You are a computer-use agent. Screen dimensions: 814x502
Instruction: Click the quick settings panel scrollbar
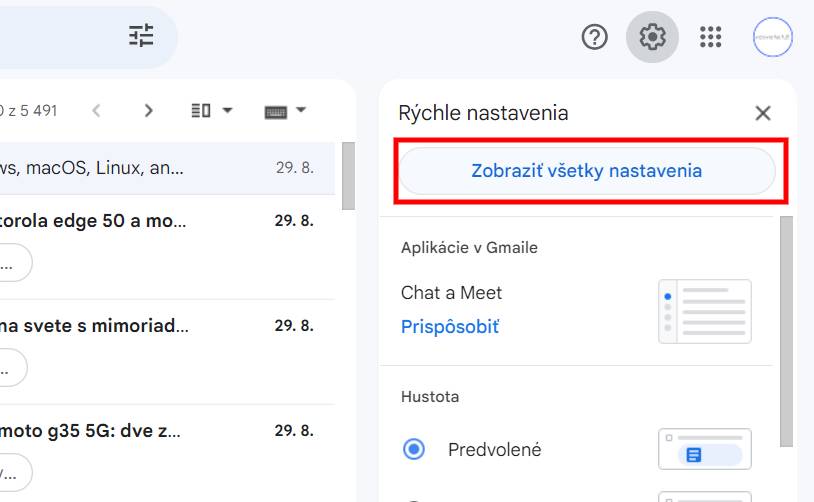(x=786, y=331)
